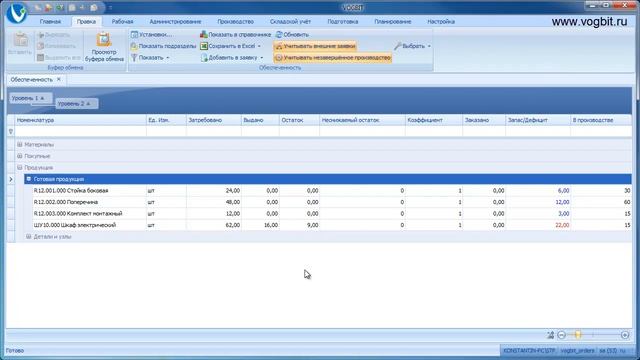The width and height of the screenshot is (640, 360).
Task: Click Показать подразделы icon
Action: 134,46
